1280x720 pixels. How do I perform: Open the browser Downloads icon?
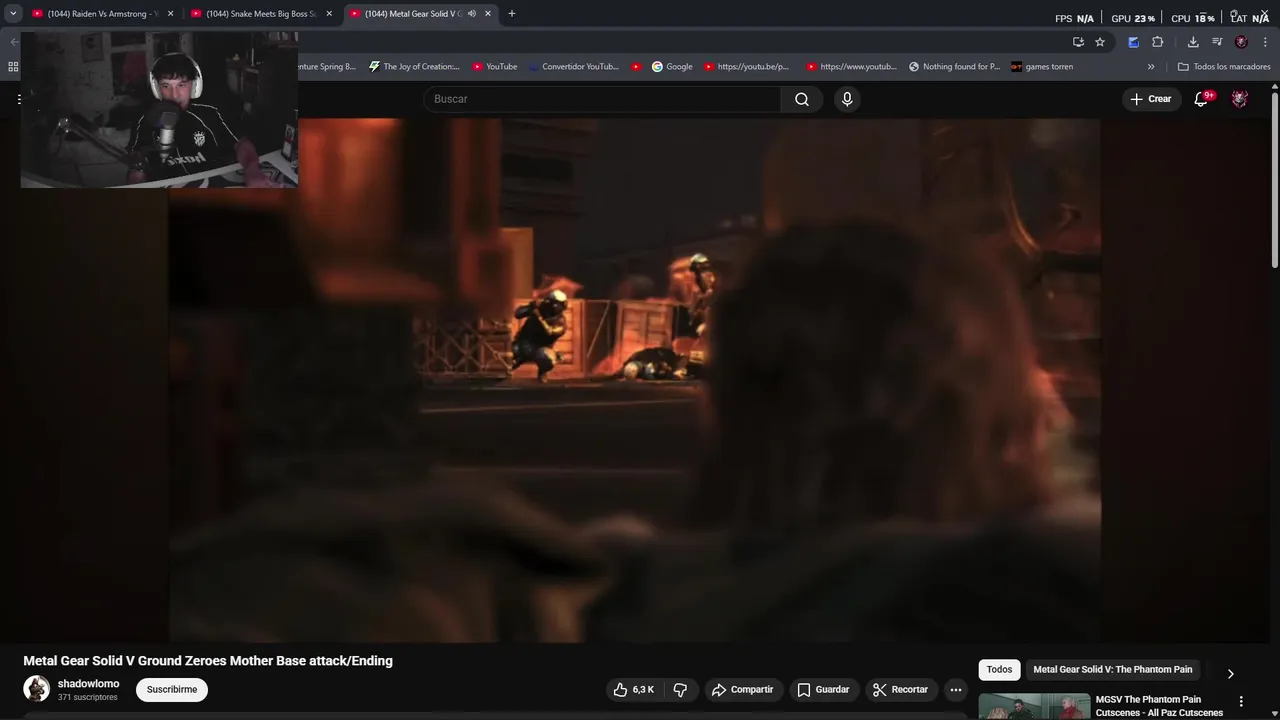pos(1193,42)
